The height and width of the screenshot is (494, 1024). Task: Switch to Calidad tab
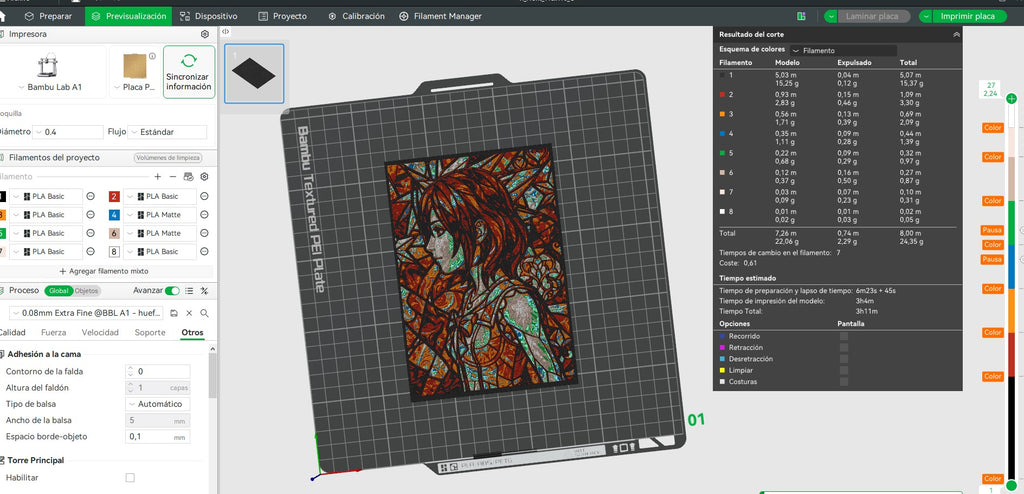coord(12,333)
